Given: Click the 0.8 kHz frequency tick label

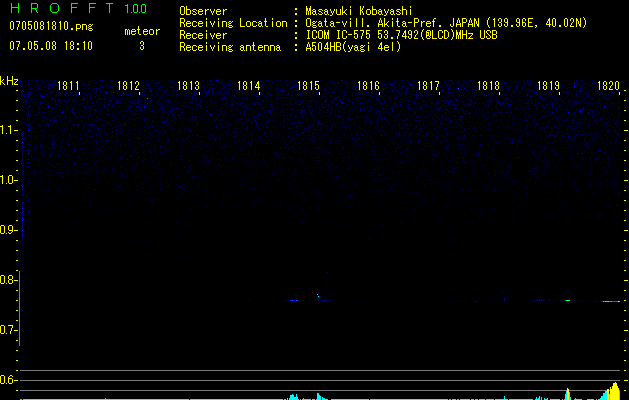Looking at the screenshot, I should coord(8,280).
